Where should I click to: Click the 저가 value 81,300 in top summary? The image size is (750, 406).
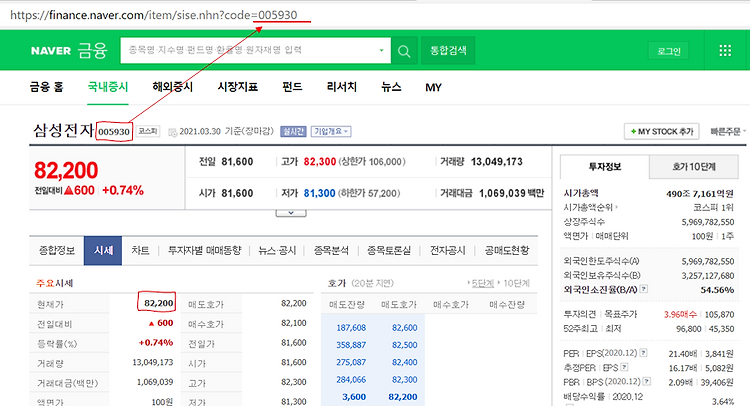tap(320, 193)
